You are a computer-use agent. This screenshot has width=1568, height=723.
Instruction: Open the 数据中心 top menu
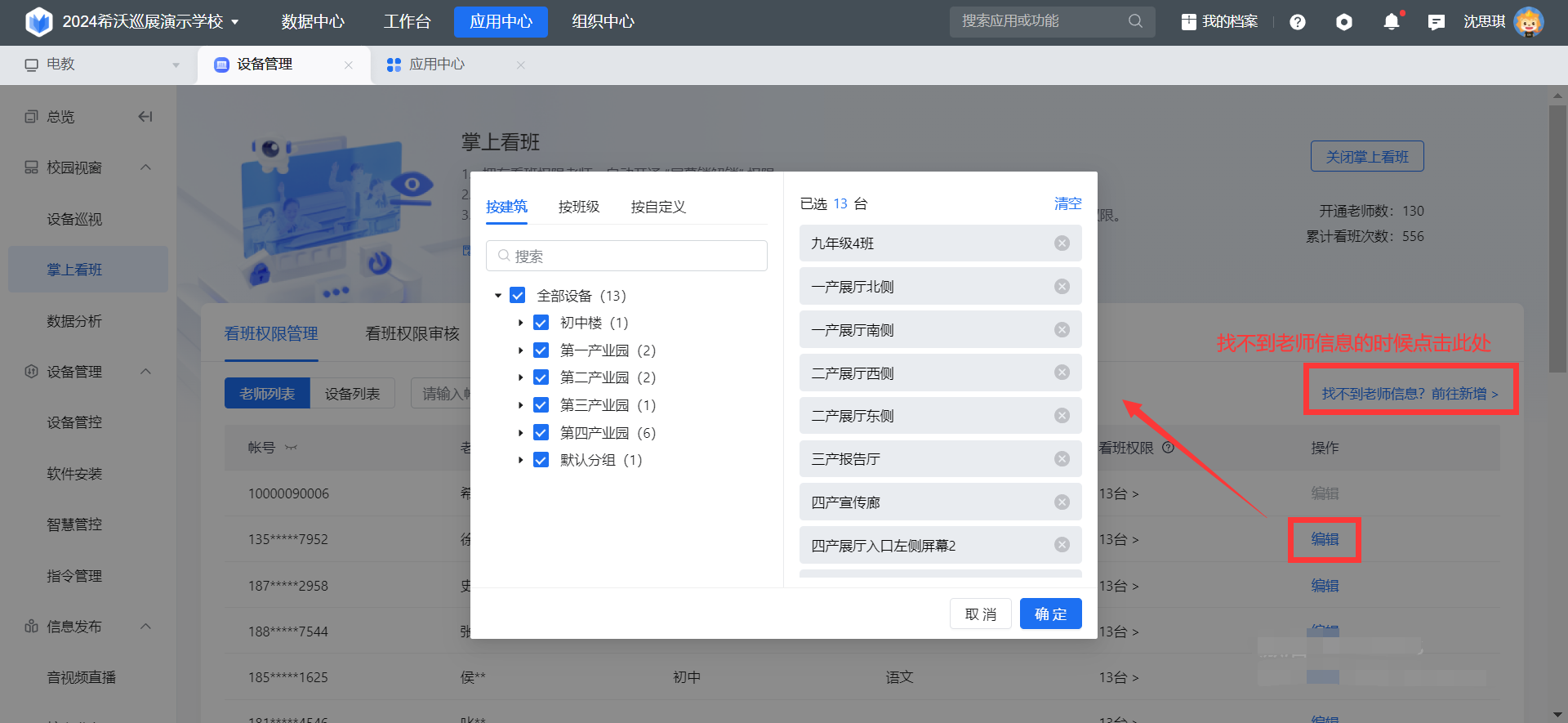313,22
